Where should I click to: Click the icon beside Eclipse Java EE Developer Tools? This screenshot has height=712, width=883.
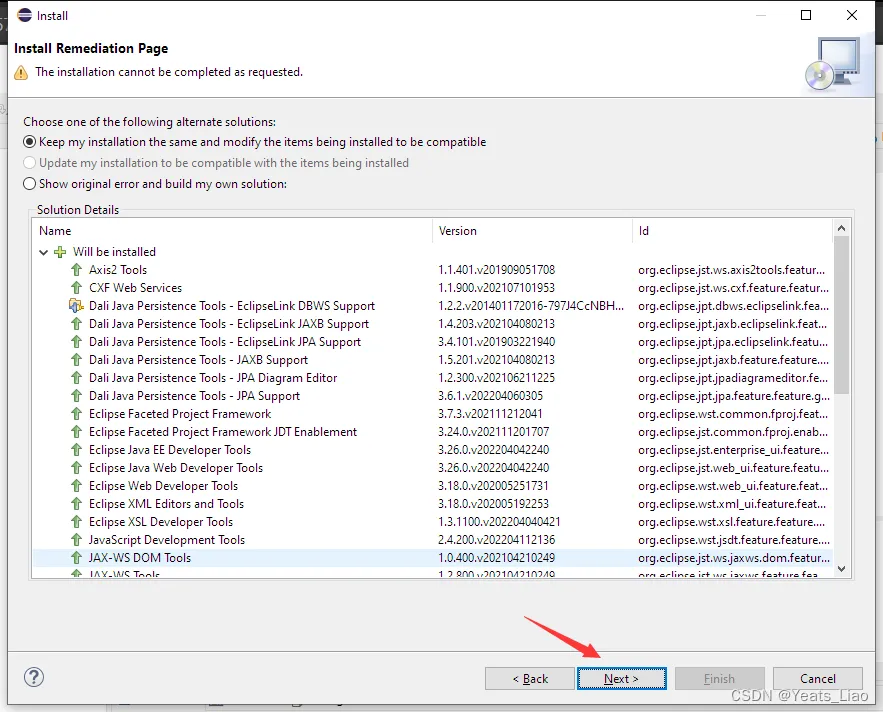[x=76, y=450]
